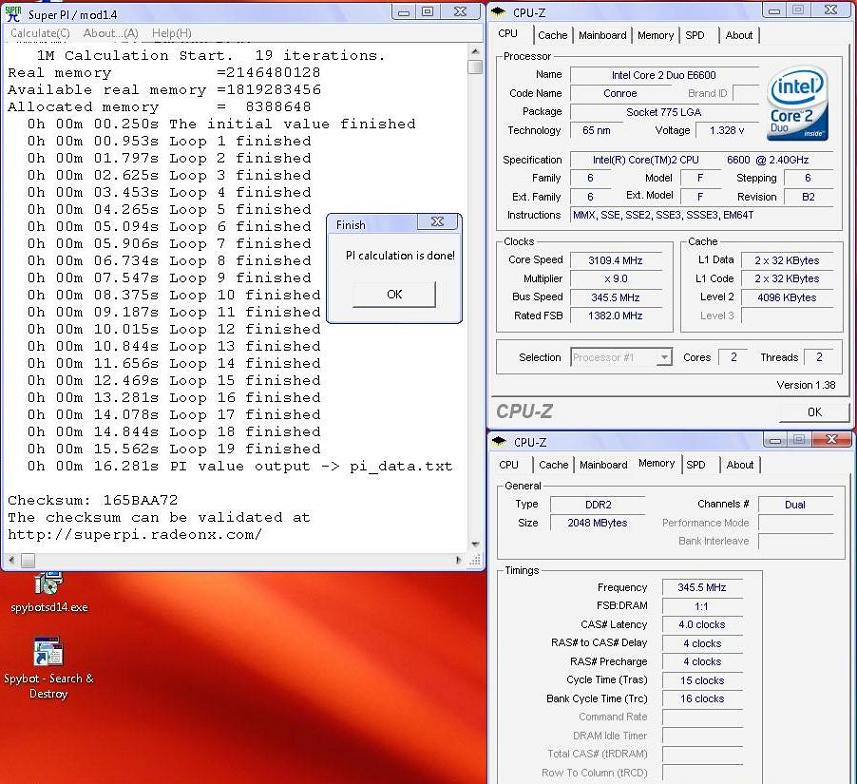Click the 'Loop 19 finished' line

tap(174, 449)
